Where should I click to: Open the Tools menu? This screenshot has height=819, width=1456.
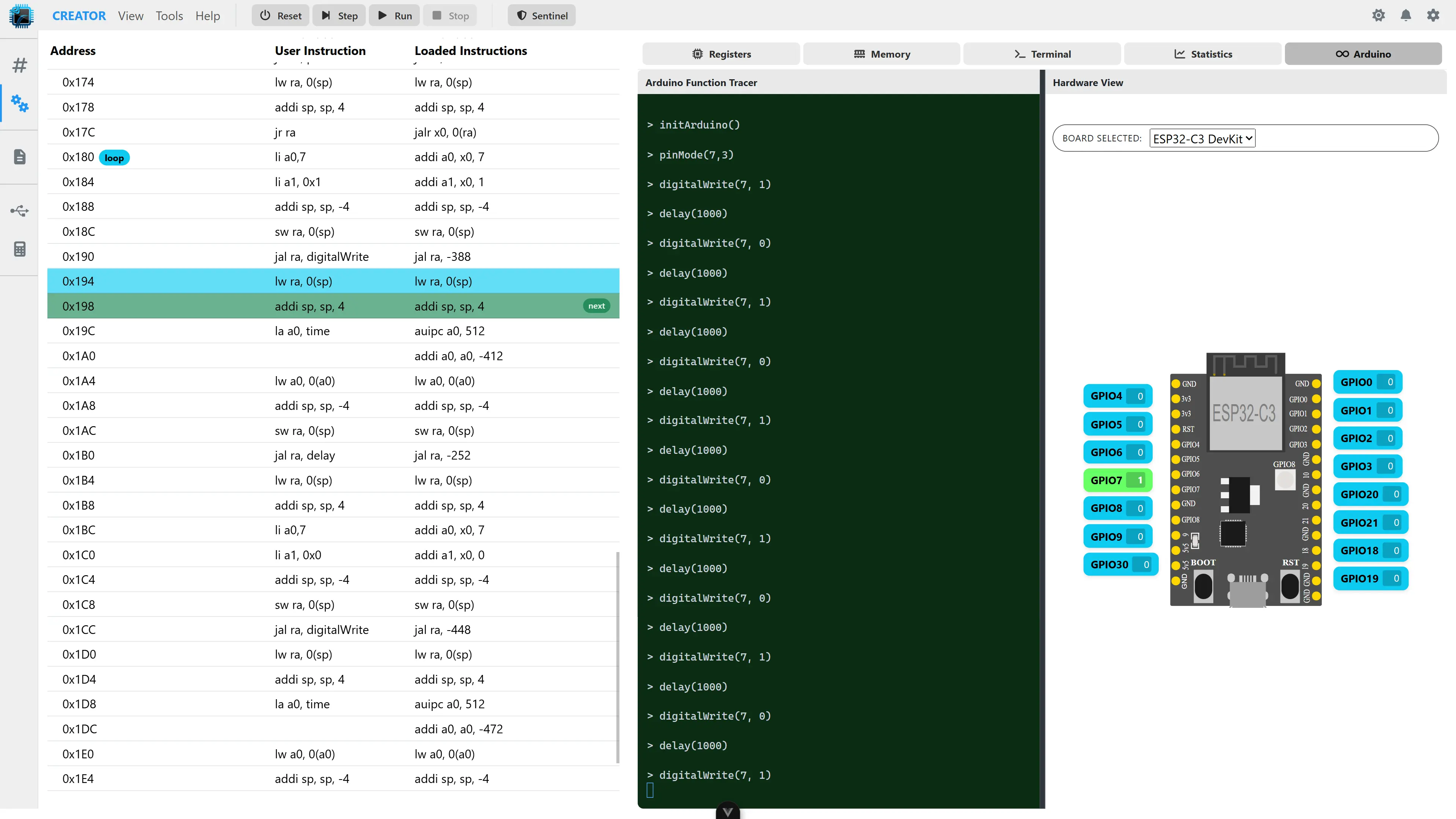[169, 16]
